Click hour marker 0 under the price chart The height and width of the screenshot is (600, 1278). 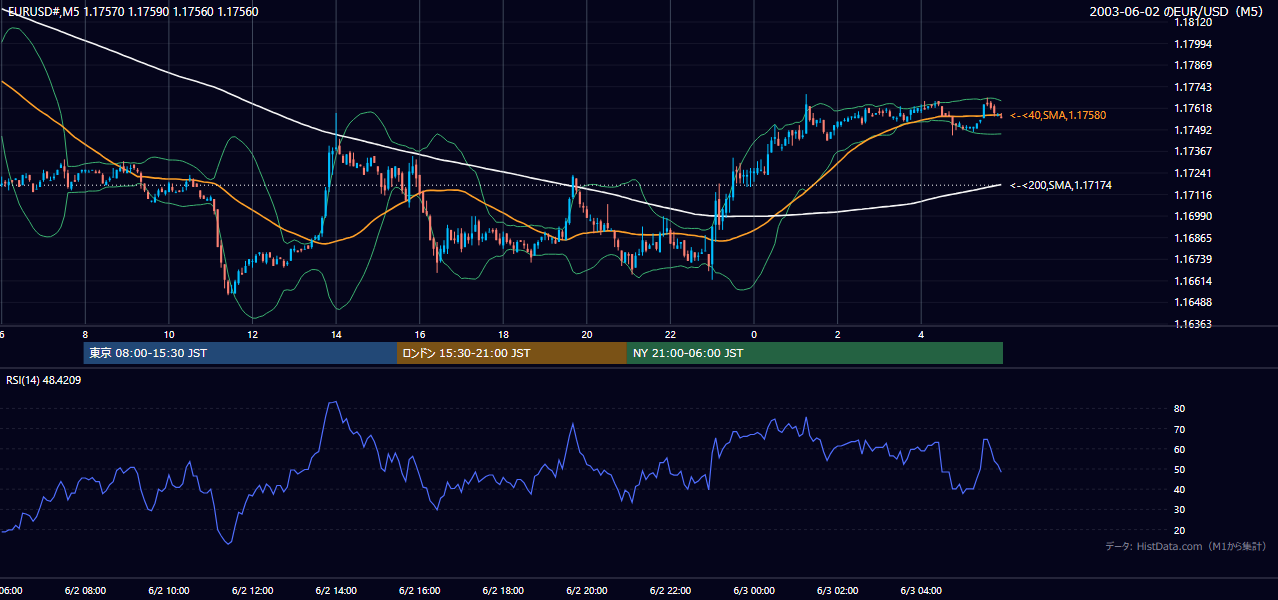[x=754, y=334]
